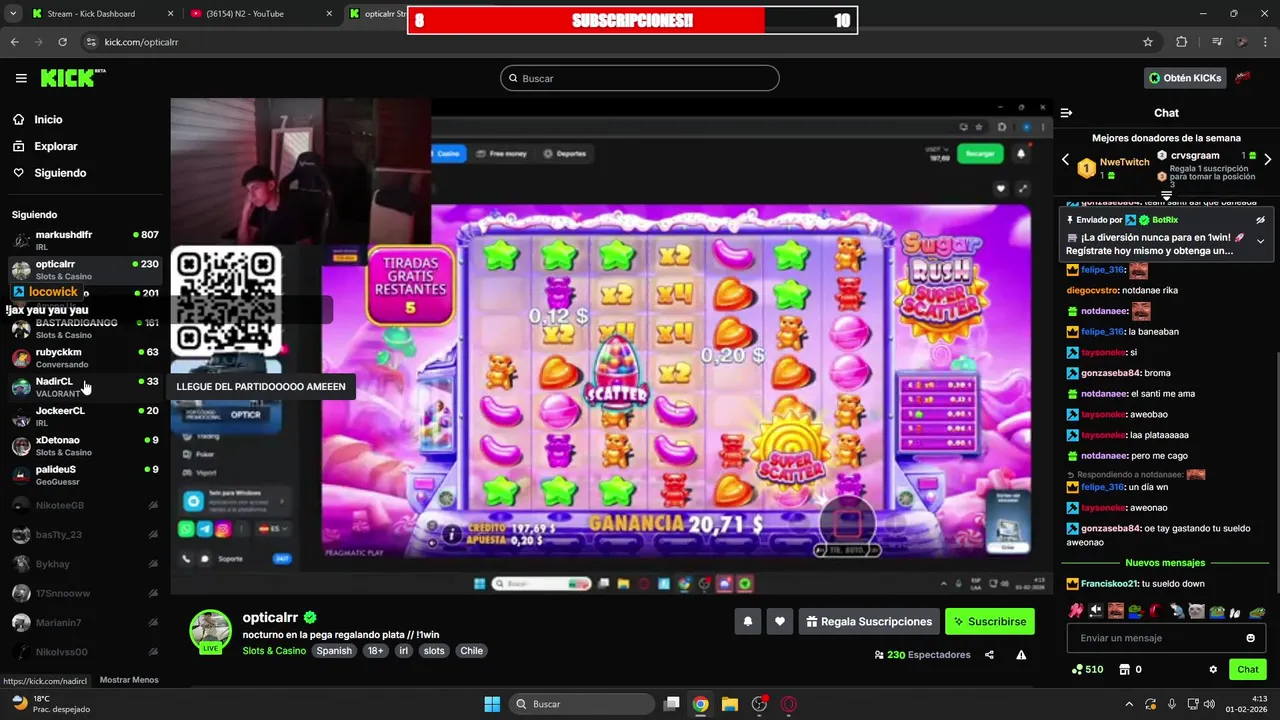
Task: Open JockeerCL channel in following list
Action: 85,416
